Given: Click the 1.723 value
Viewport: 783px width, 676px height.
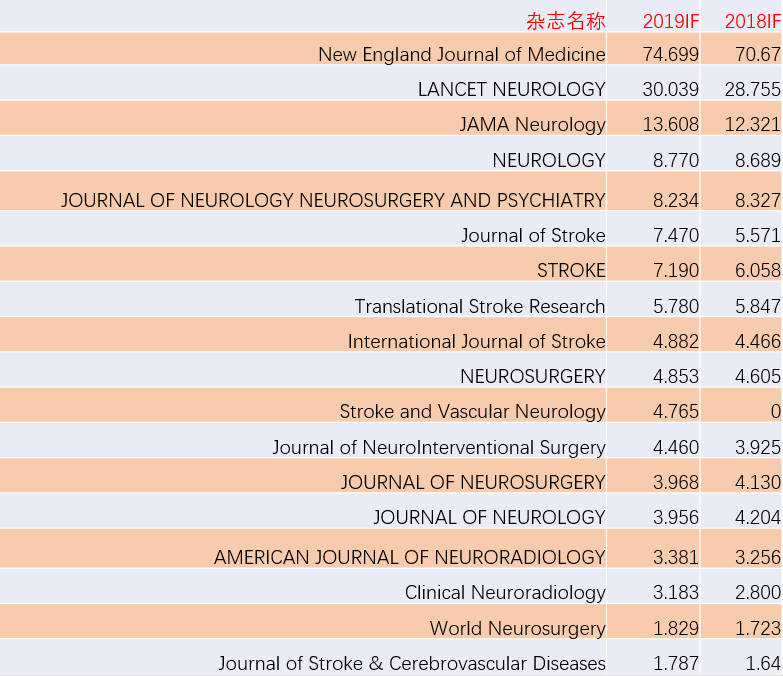Looking at the screenshot, I should click(758, 629).
